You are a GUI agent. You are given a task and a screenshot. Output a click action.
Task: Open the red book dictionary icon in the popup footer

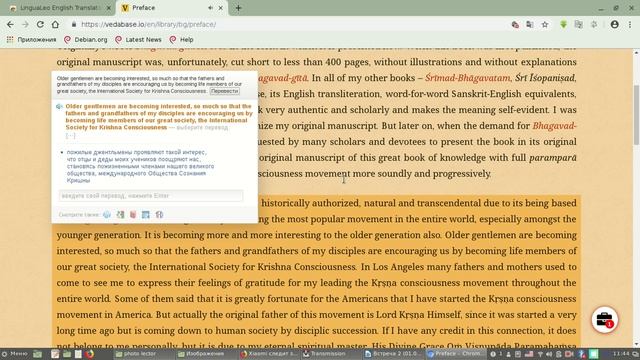point(133,214)
